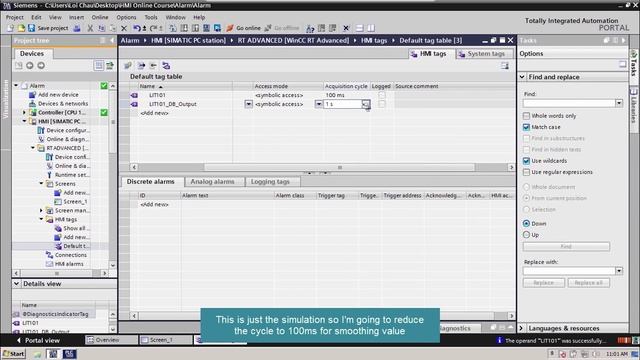Collapse the Details view panel
Viewport: 640px width, 360px height.
point(16,284)
